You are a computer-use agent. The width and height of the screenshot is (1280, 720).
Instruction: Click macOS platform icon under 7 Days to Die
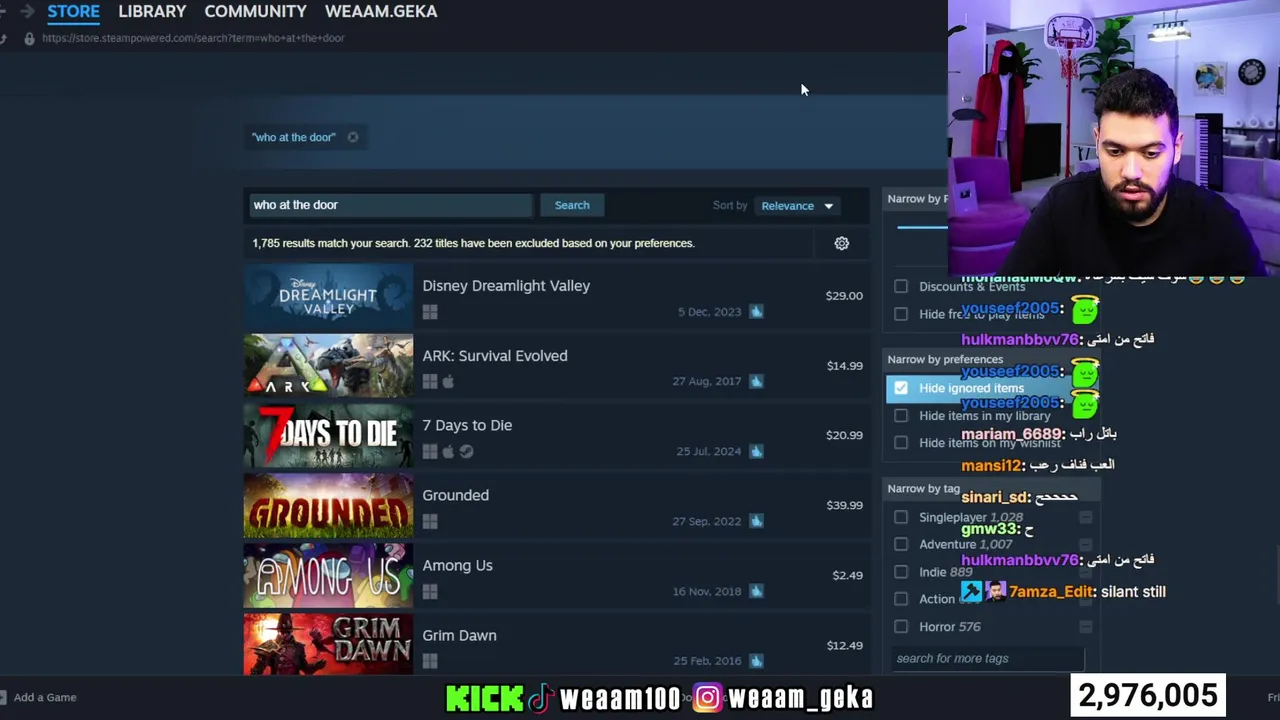tap(448, 452)
